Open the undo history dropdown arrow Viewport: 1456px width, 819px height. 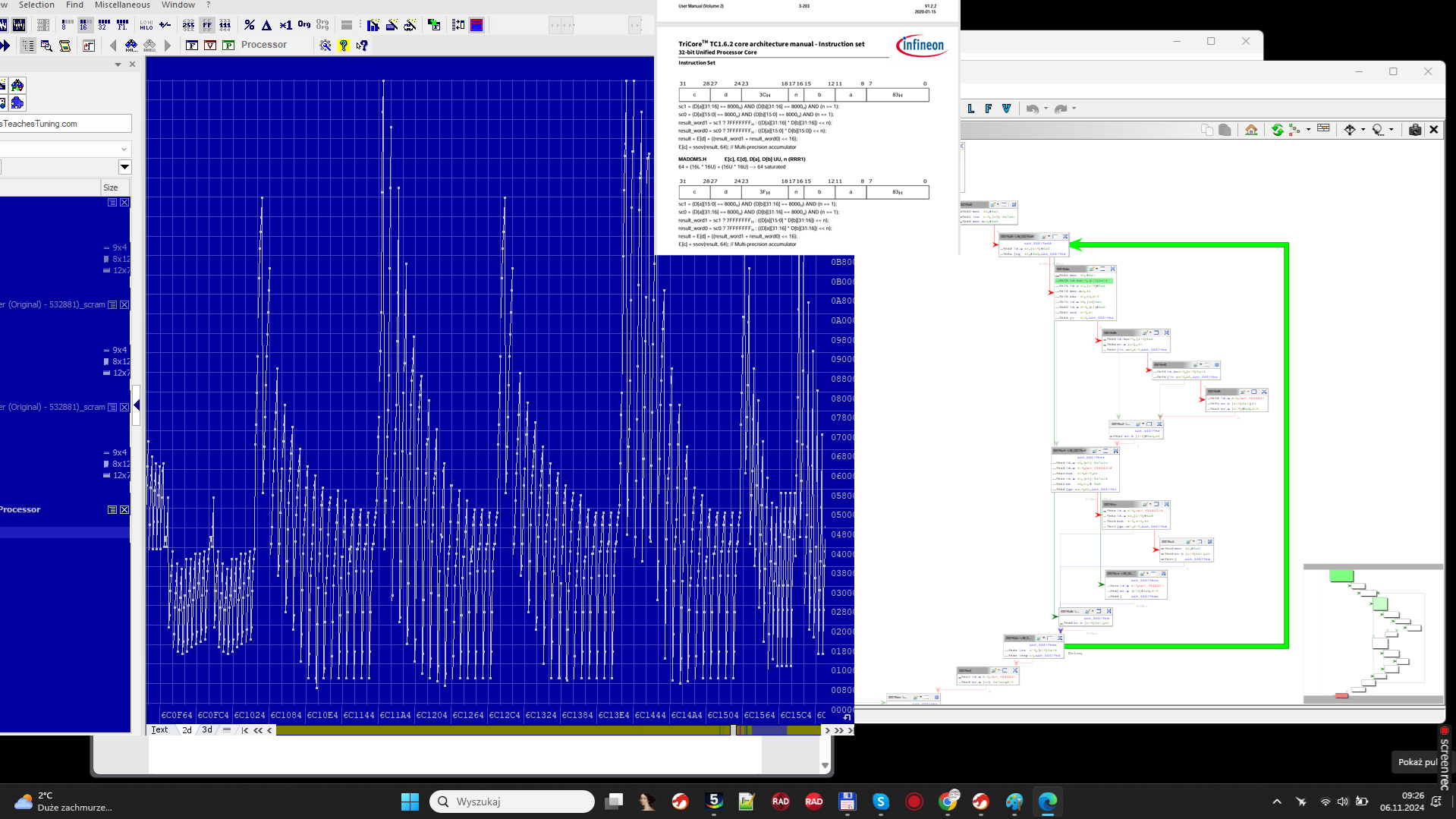[x=1046, y=109]
